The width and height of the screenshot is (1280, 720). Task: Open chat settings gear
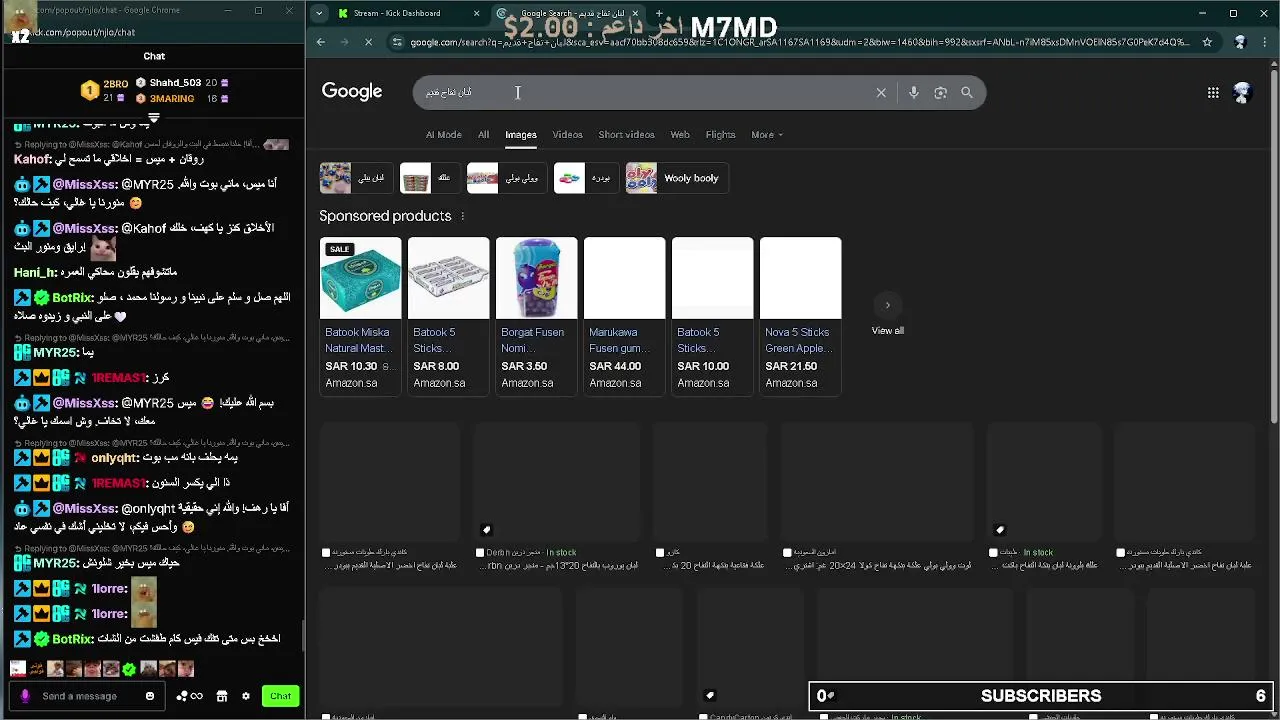(245, 696)
